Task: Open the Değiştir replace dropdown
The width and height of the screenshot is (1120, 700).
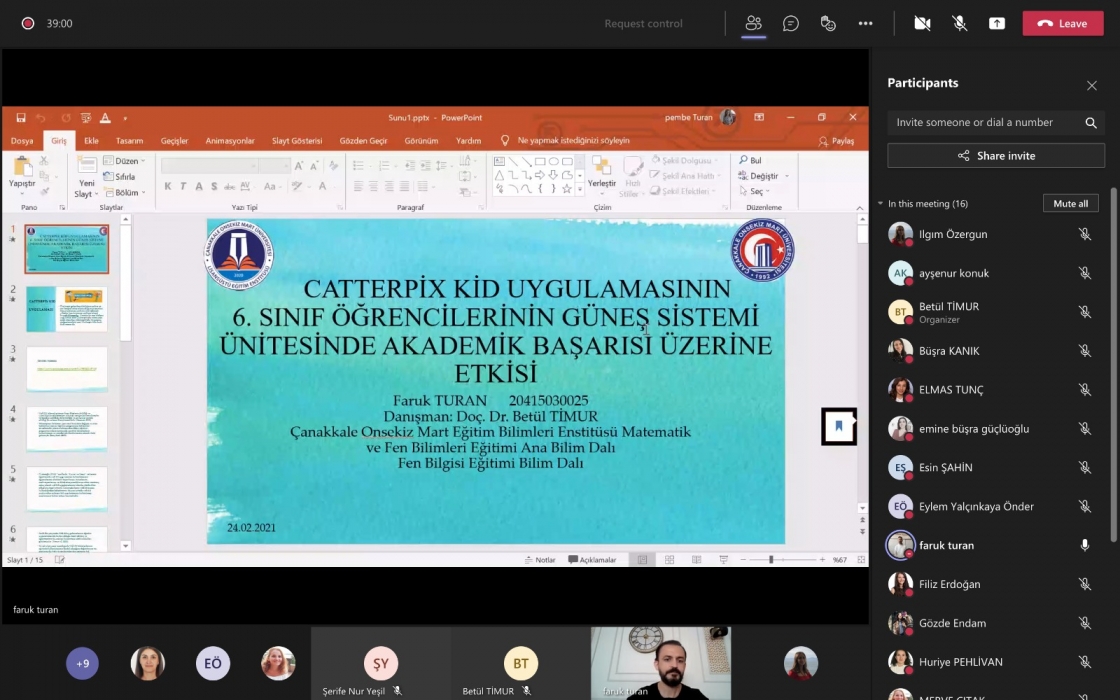Action: 764,176
